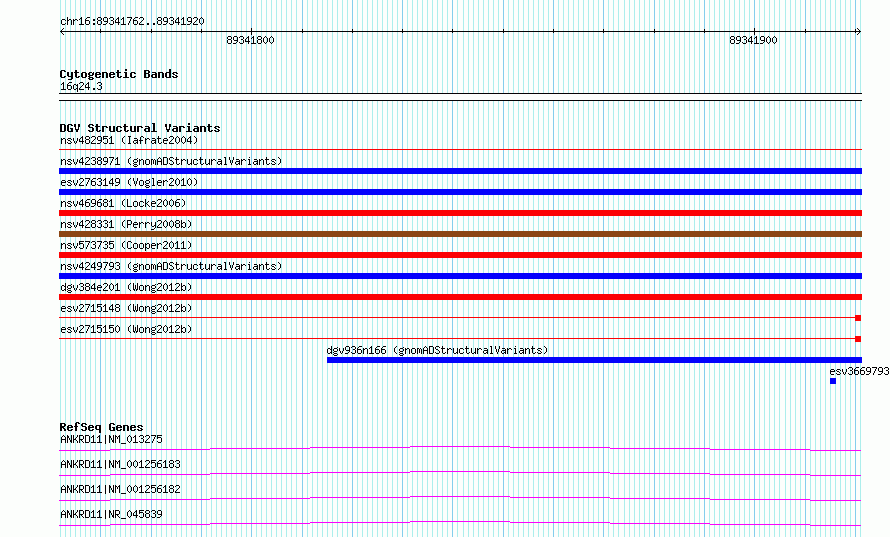Click the blue bar under dgv936n166
890x537 pixels.
click(x=594, y=360)
